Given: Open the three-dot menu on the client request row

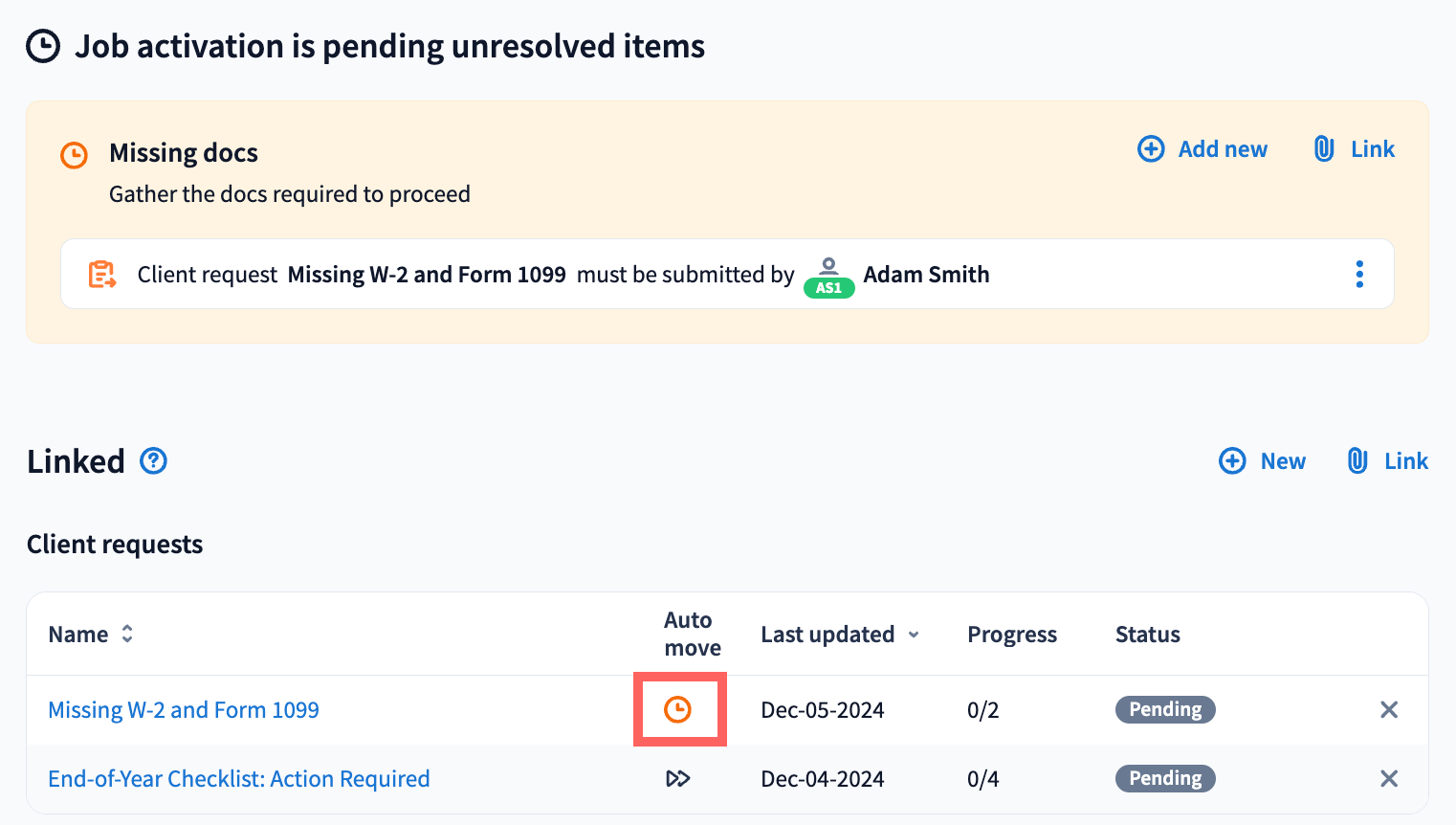Looking at the screenshot, I should pyautogui.click(x=1358, y=275).
